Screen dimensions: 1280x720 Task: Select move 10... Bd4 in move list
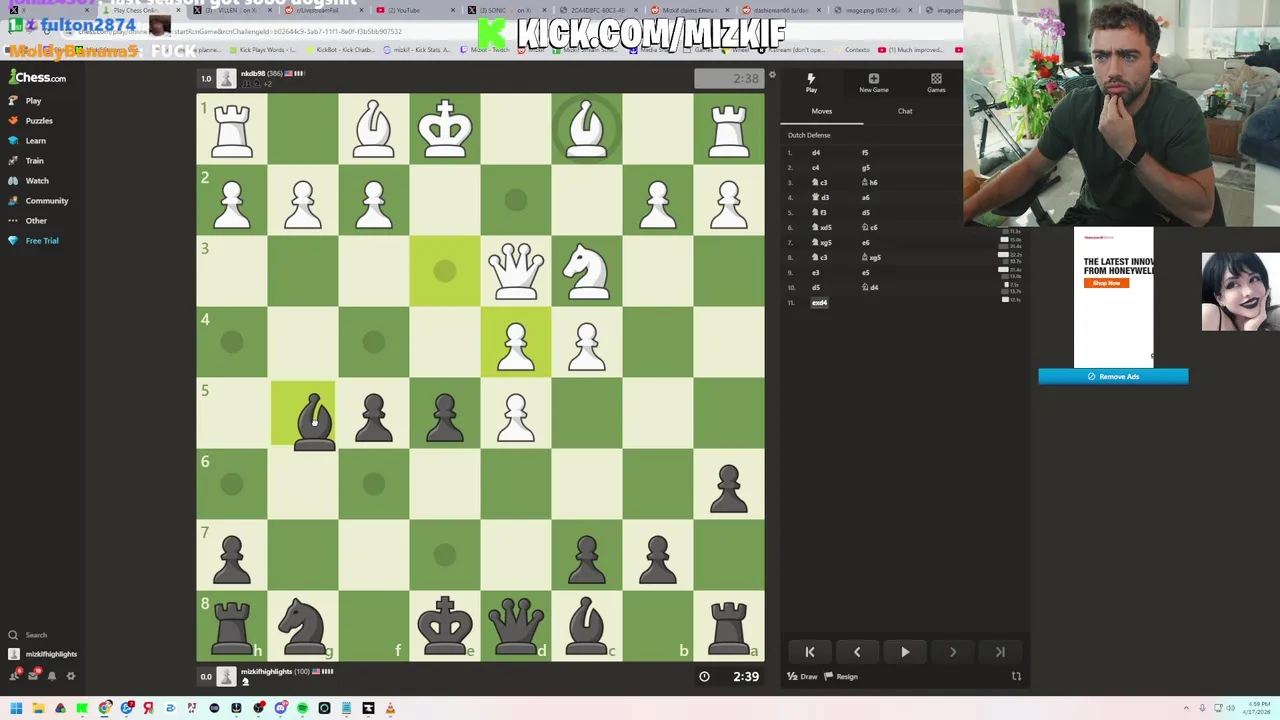point(870,288)
